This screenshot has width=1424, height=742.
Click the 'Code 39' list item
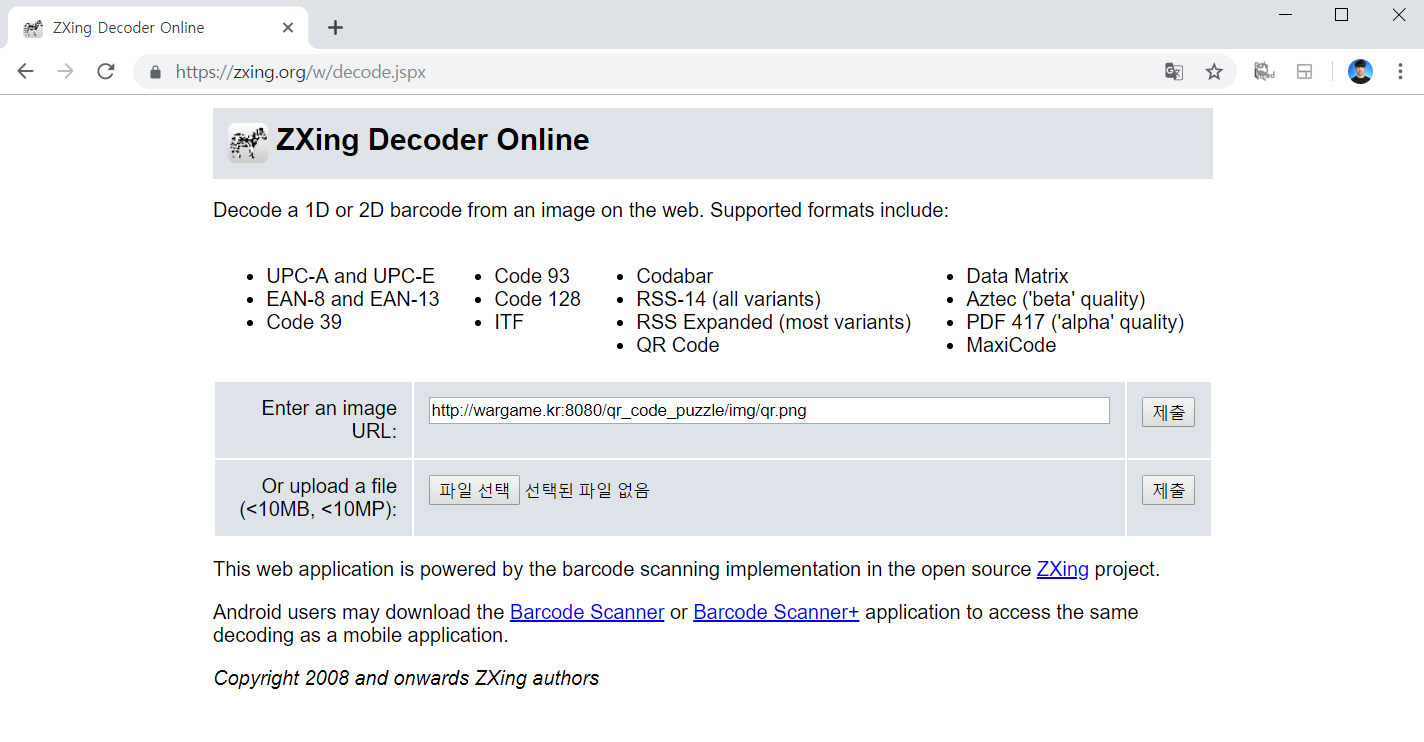304,322
